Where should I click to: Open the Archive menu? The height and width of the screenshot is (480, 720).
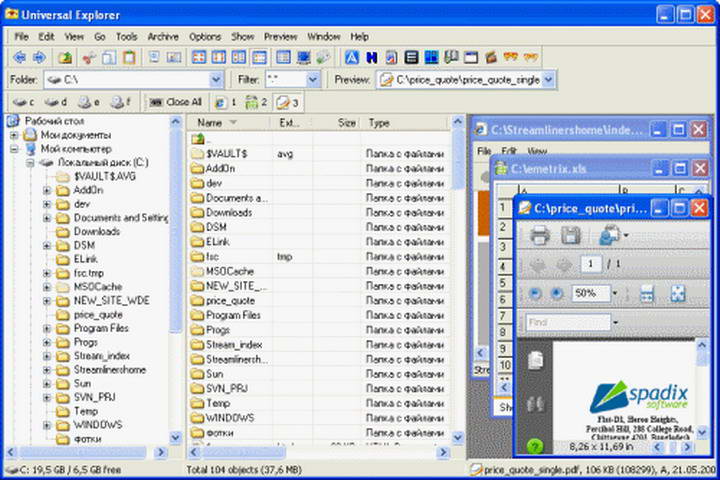(163, 37)
